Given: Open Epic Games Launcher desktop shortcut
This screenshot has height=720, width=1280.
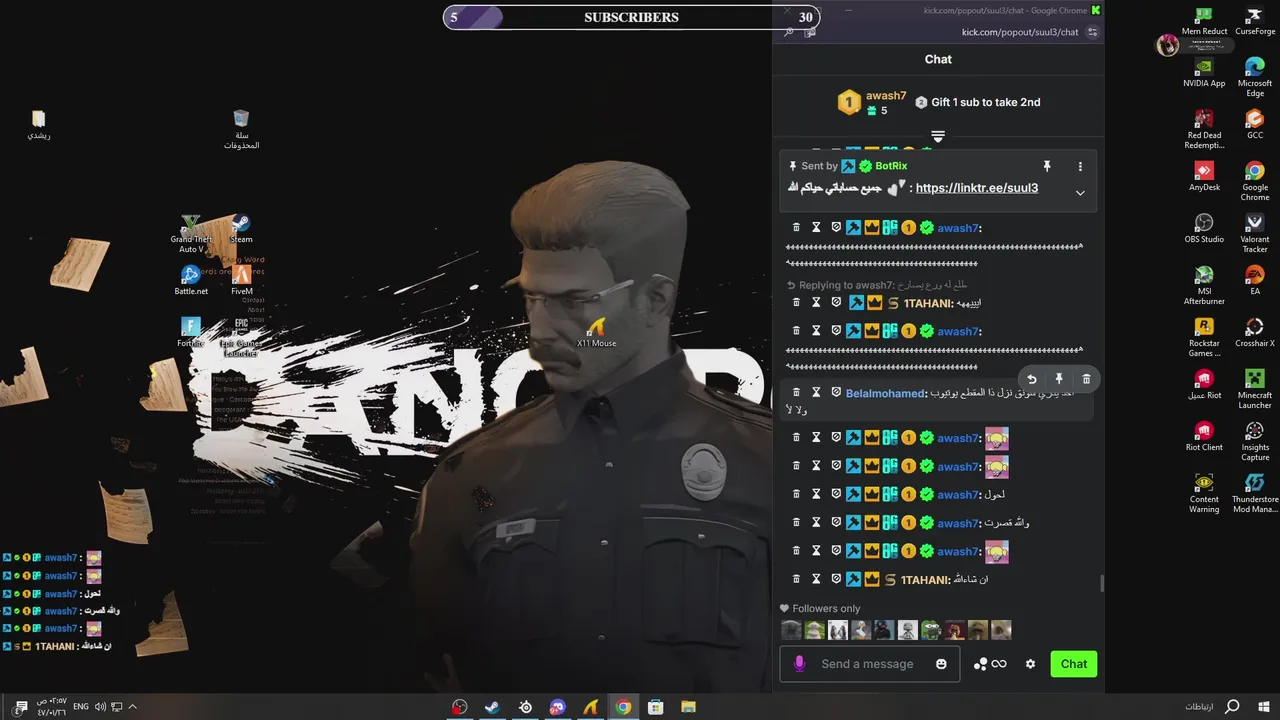Looking at the screenshot, I should point(241,338).
